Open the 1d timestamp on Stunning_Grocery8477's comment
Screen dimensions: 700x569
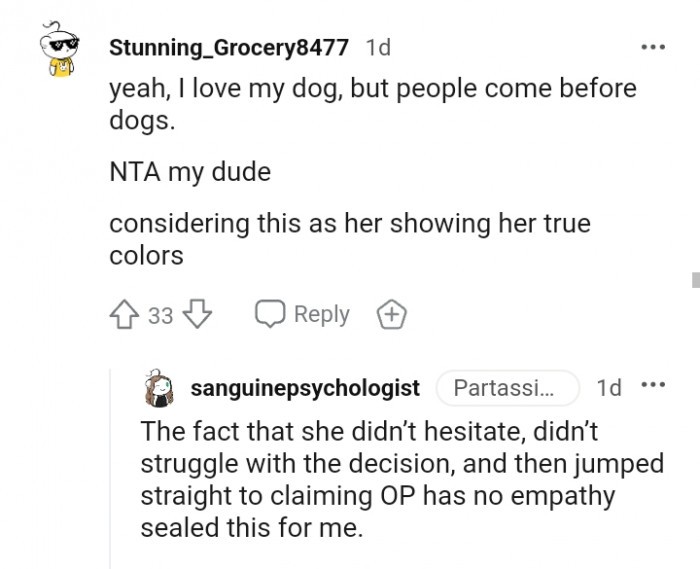(380, 47)
